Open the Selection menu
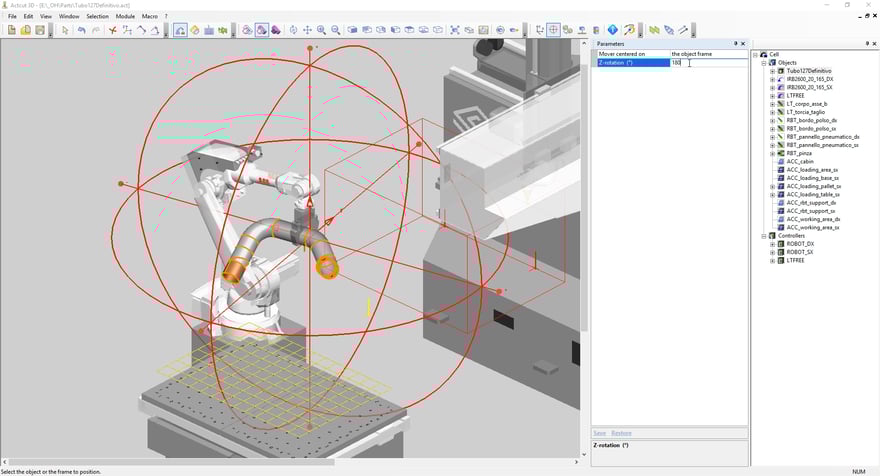The width and height of the screenshot is (880, 476). [x=97, y=17]
